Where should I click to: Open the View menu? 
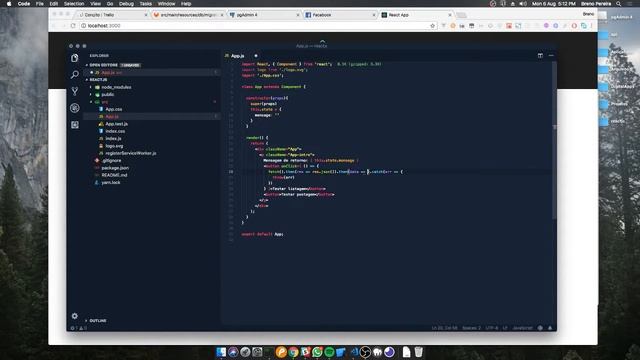(x=96, y=4)
